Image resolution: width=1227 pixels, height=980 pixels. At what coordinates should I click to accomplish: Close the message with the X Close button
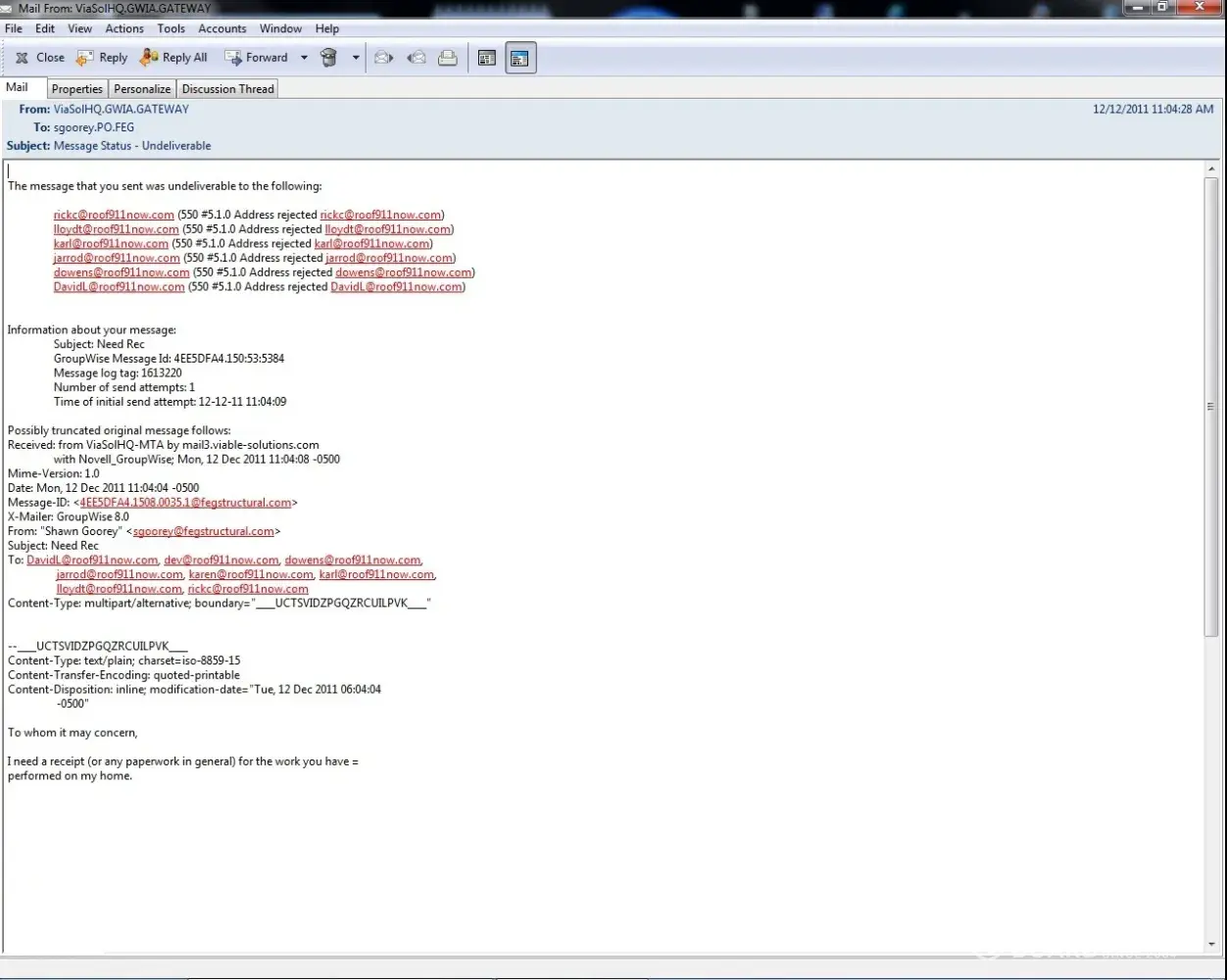point(40,58)
